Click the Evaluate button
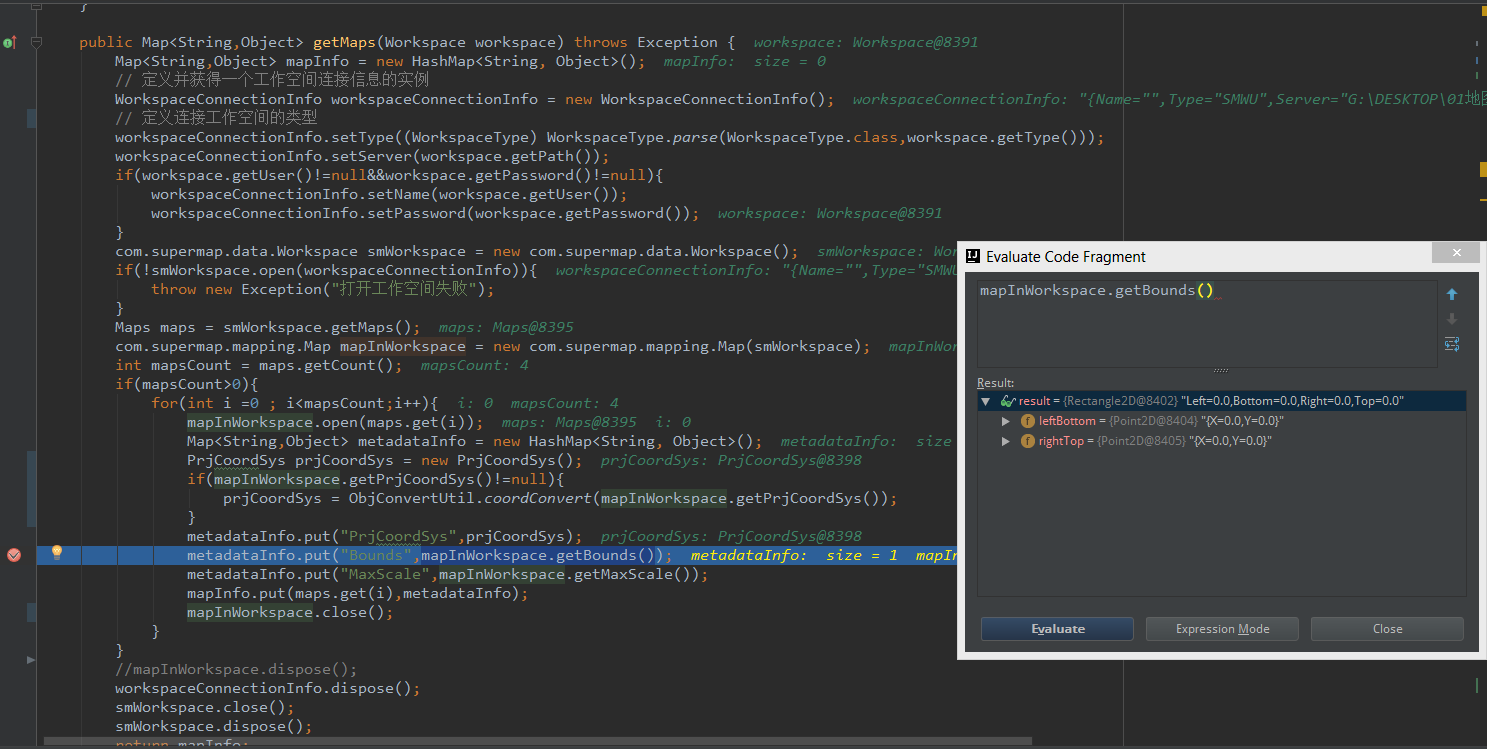The image size is (1487, 749). coord(1057,629)
